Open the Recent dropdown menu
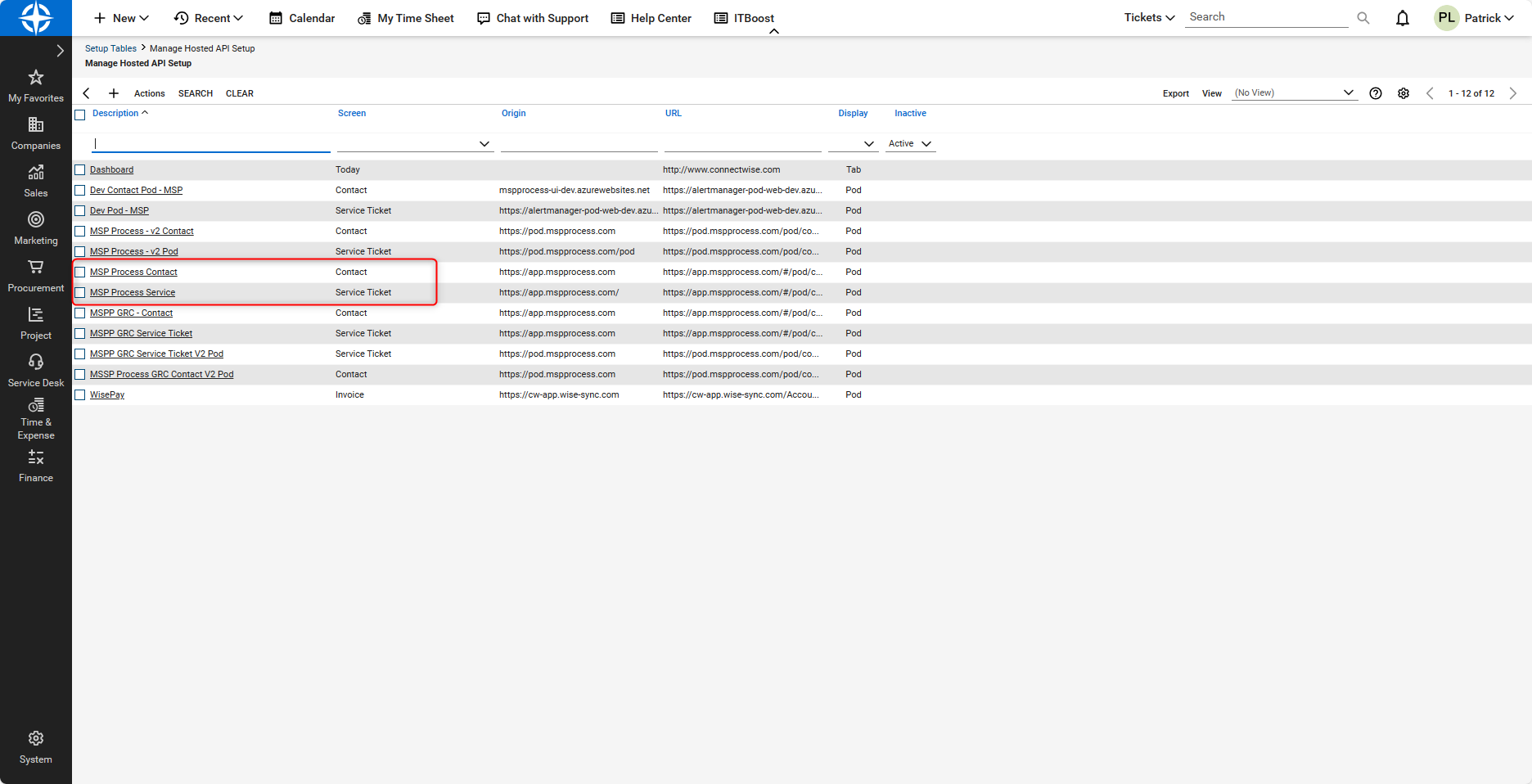Viewport: 1532px width, 784px height. 209,18
